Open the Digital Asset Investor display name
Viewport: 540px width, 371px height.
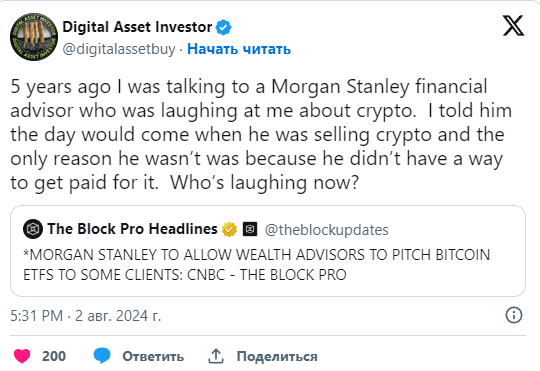tap(137, 27)
